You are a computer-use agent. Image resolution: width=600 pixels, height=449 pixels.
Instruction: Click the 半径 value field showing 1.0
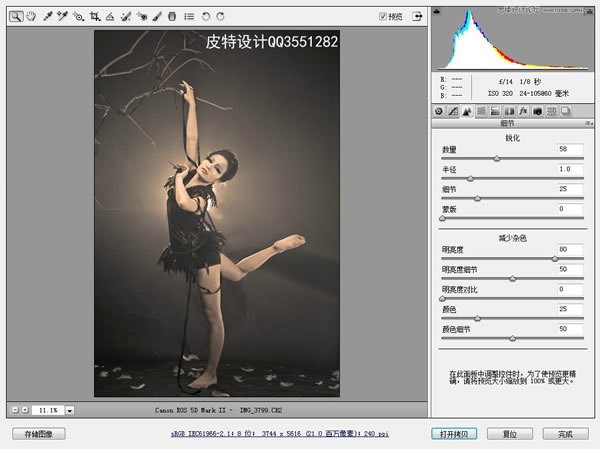click(x=570, y=169)
